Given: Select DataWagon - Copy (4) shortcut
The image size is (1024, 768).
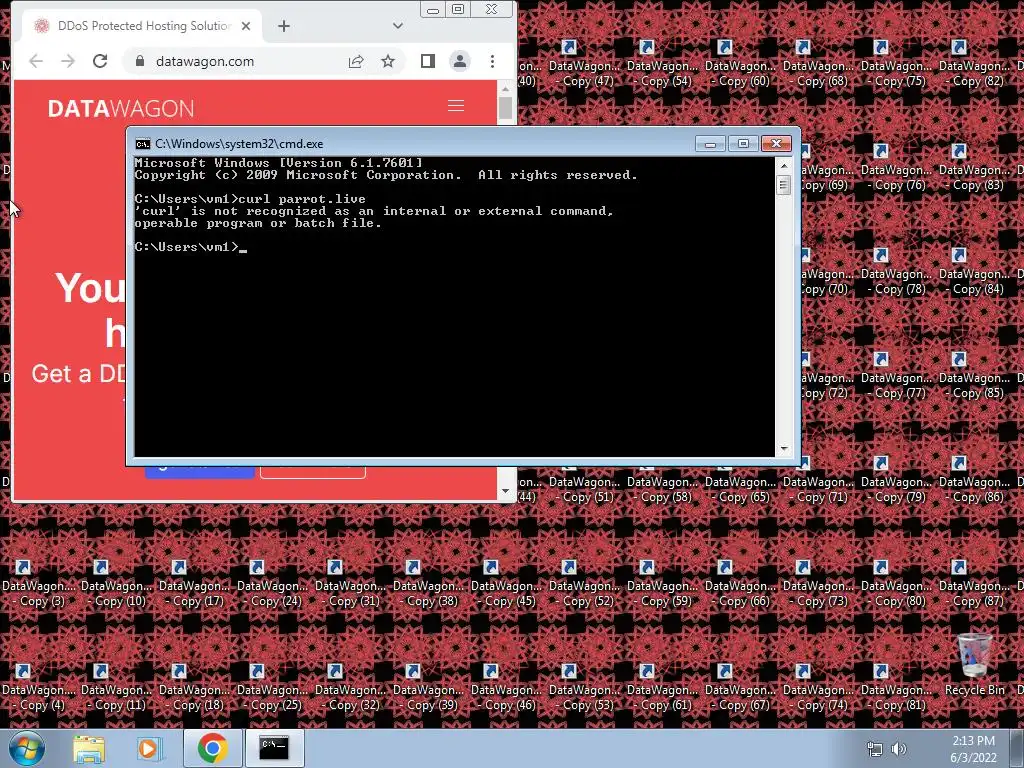Looking at the screenshot, I should (x=38, y=688).
